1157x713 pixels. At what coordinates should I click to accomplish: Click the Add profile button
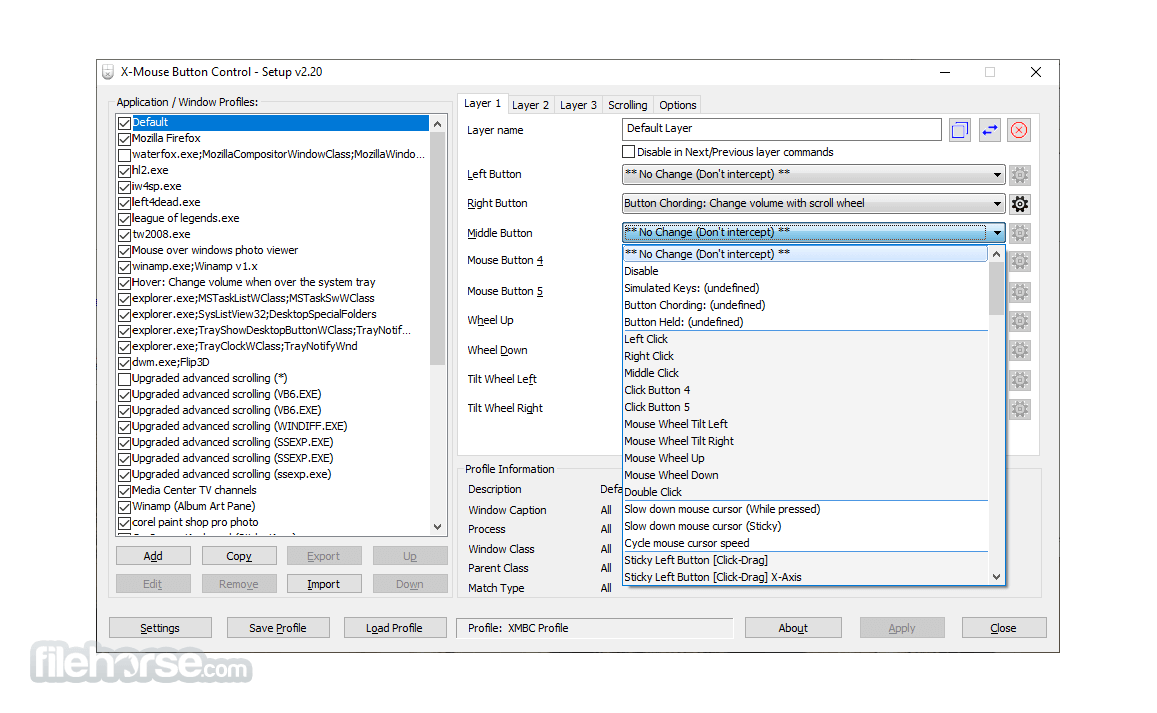153,556
